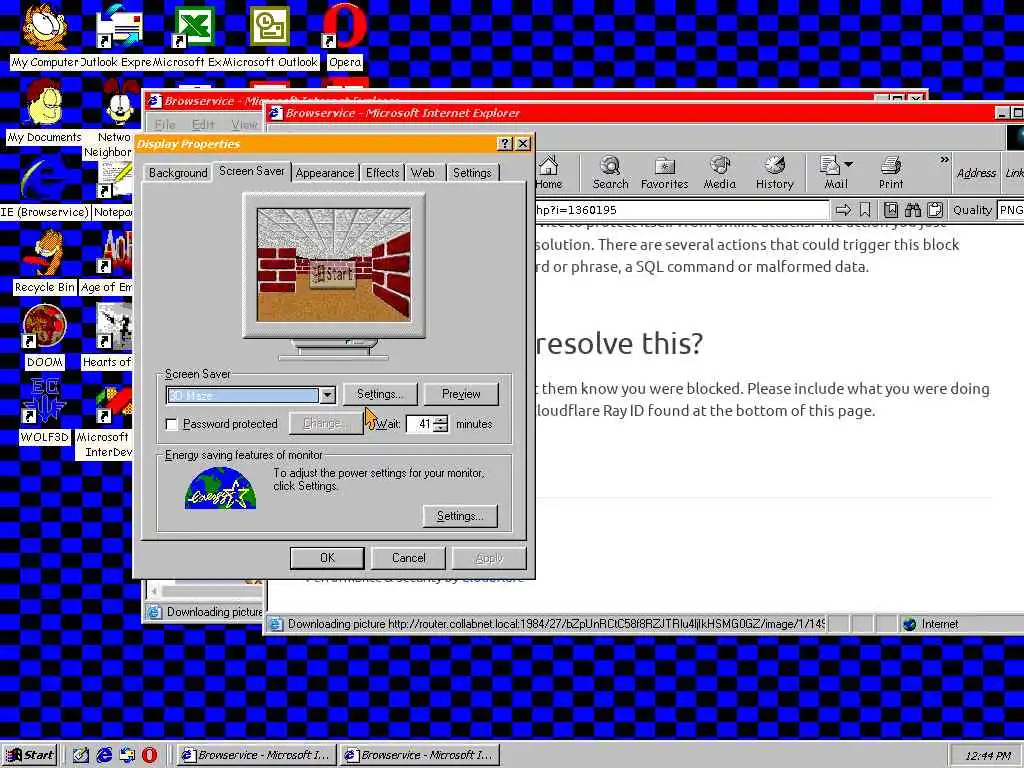Expand the toolbar overflow chevron

coord(944,160)
